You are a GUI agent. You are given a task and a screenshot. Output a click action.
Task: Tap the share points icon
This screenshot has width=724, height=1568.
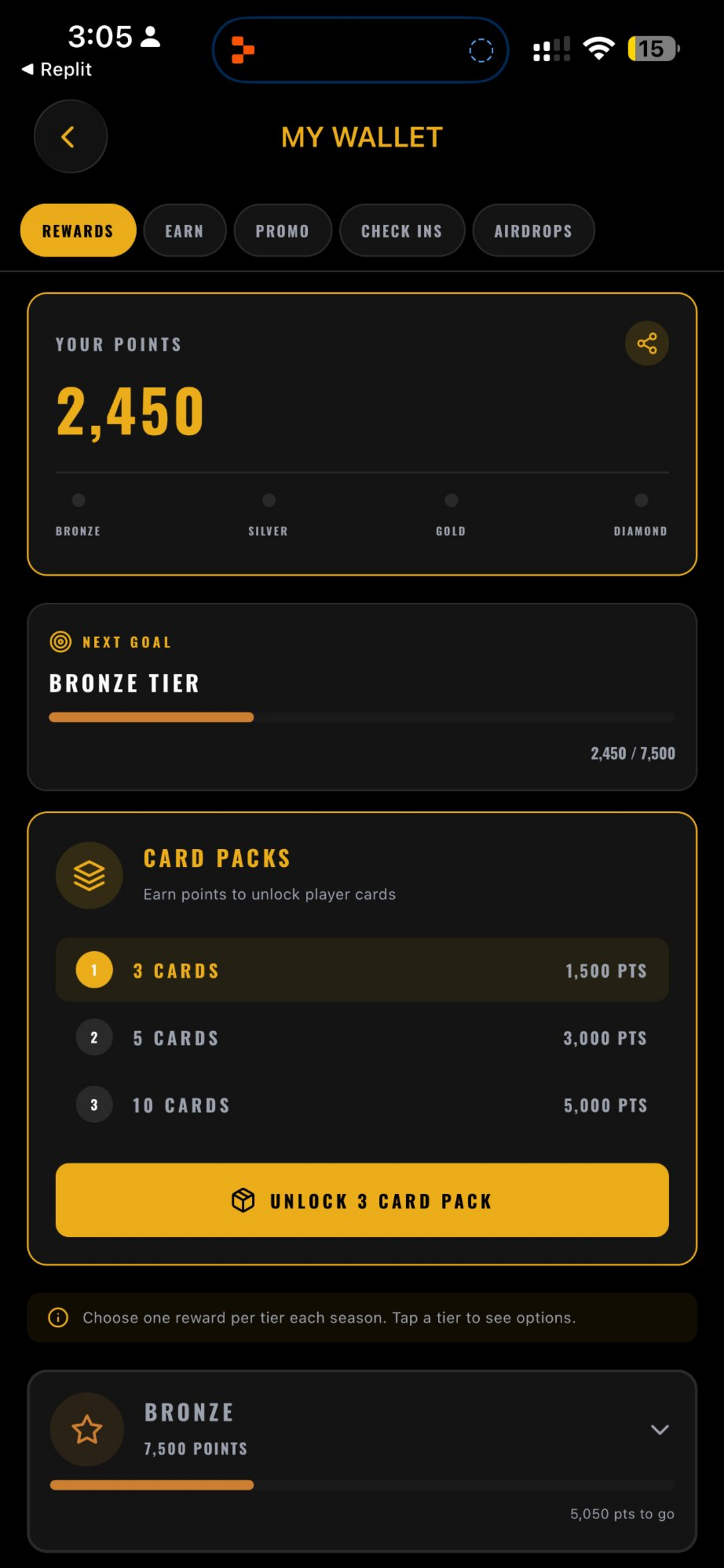[646, 344]
